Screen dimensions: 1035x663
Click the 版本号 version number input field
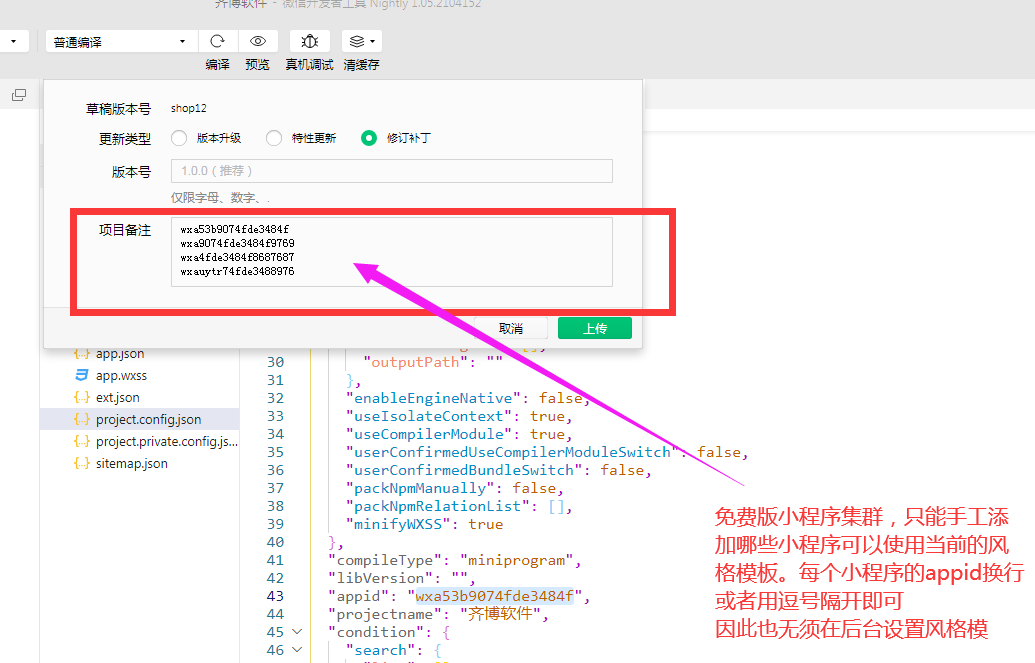pos(391,171)
